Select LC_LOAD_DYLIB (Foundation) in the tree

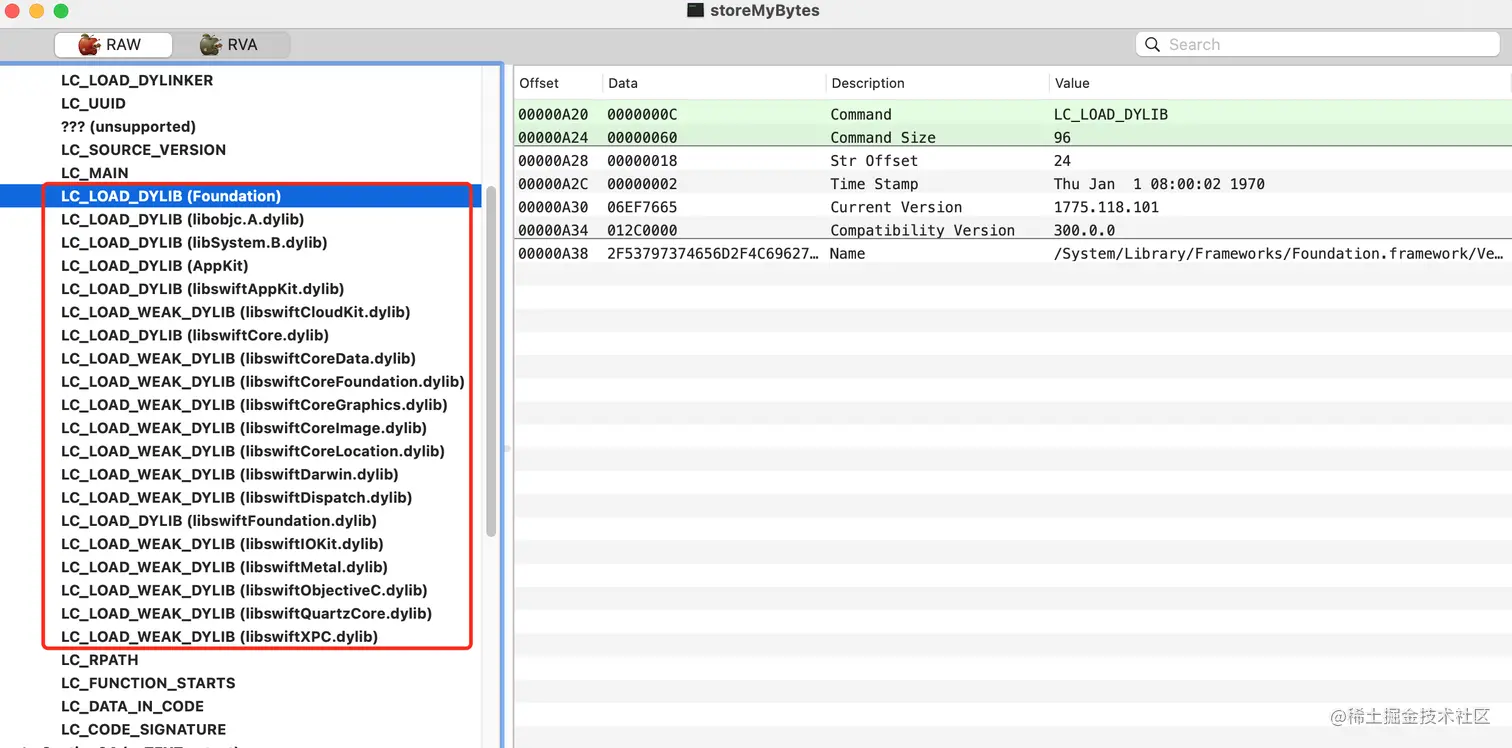(171, 196)
